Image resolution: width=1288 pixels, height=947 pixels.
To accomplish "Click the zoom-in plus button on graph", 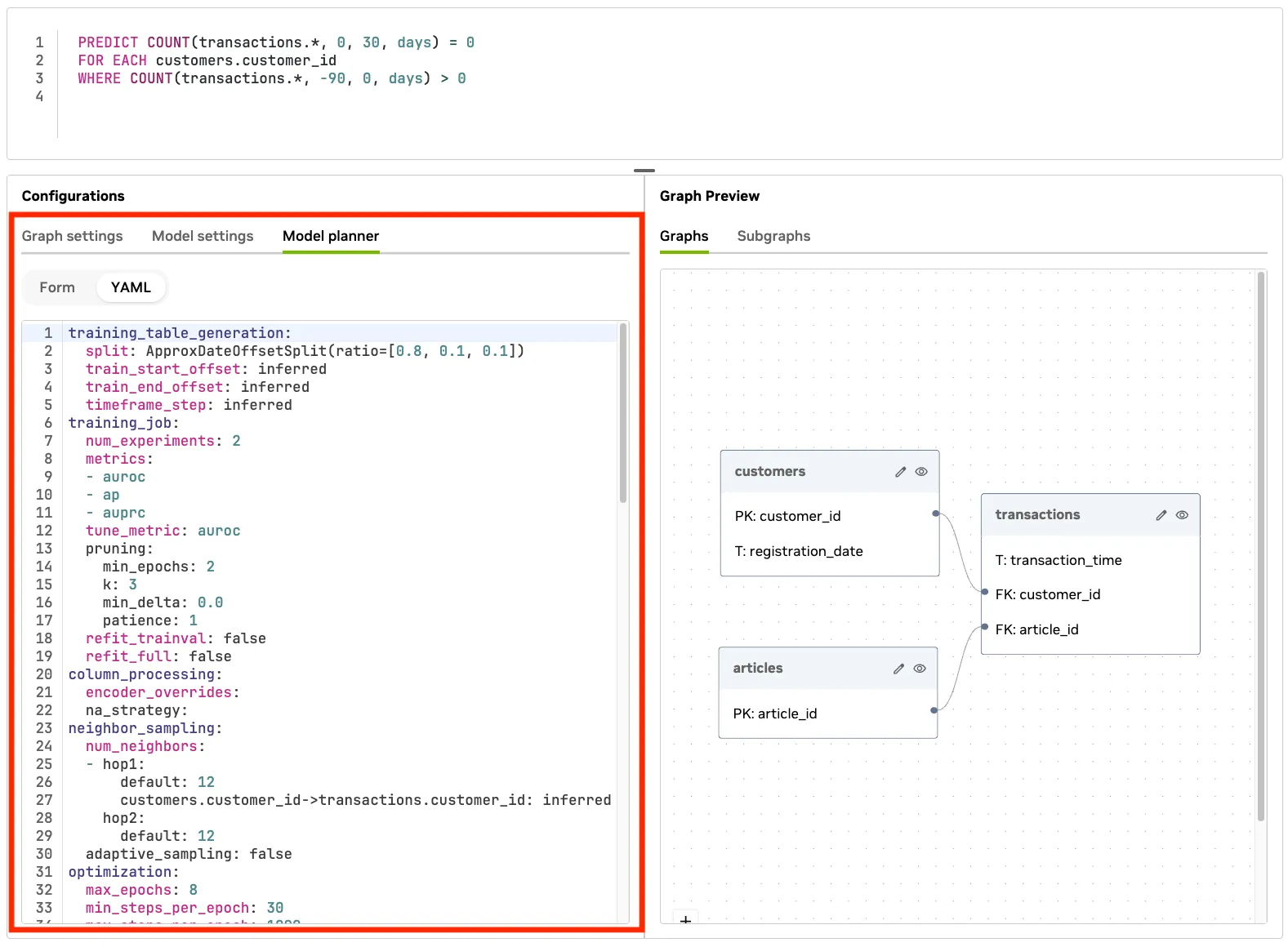I will [686, 920].
